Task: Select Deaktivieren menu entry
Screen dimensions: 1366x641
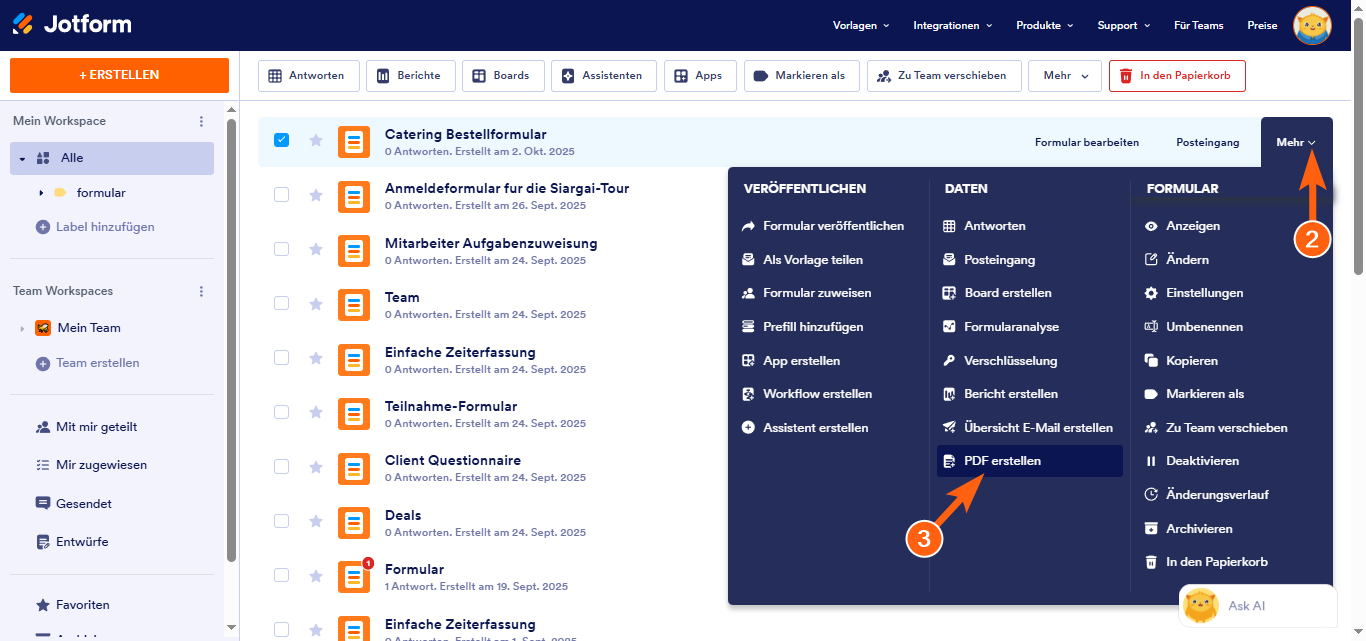Action: 1192,461
